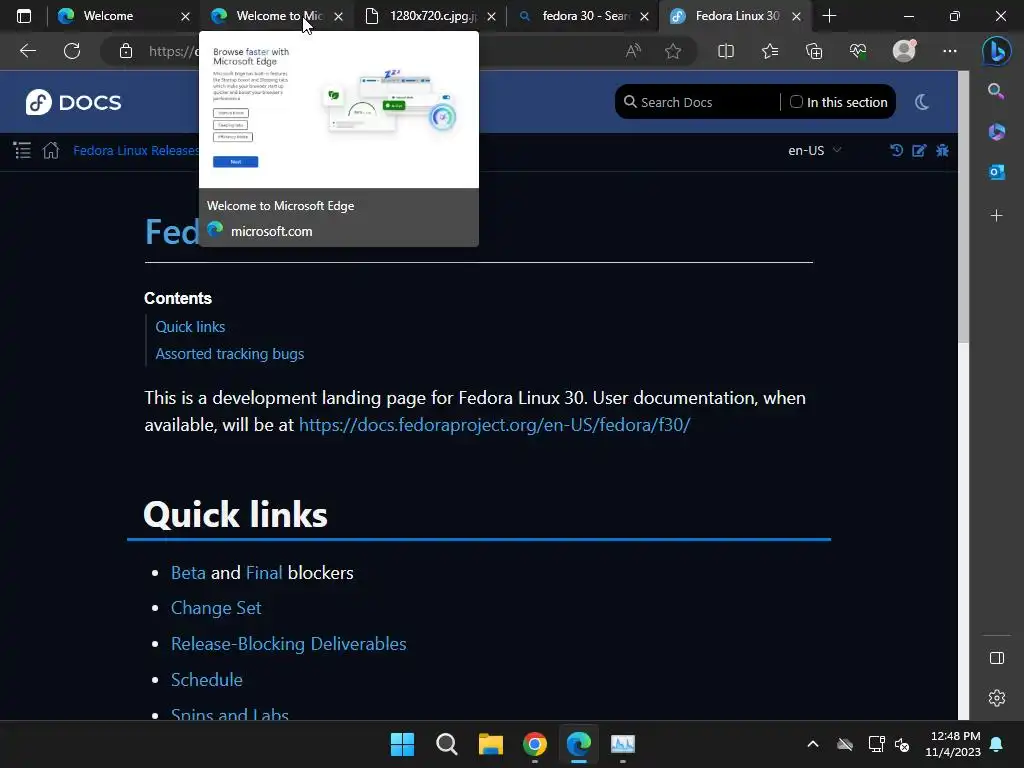Click the Fedora Docs logo

(x=73, y=103)
